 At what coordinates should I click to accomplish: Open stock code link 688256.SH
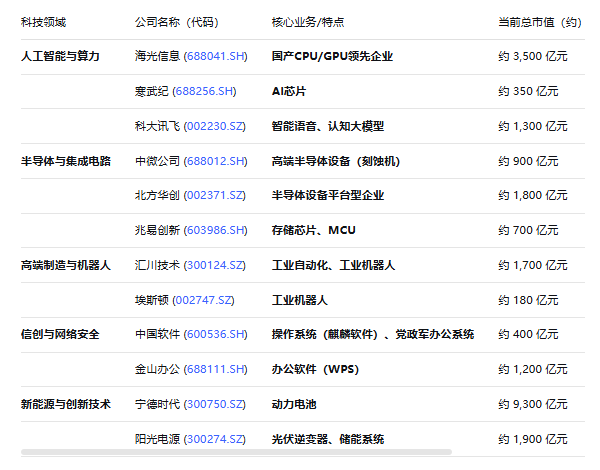[204, 91]
